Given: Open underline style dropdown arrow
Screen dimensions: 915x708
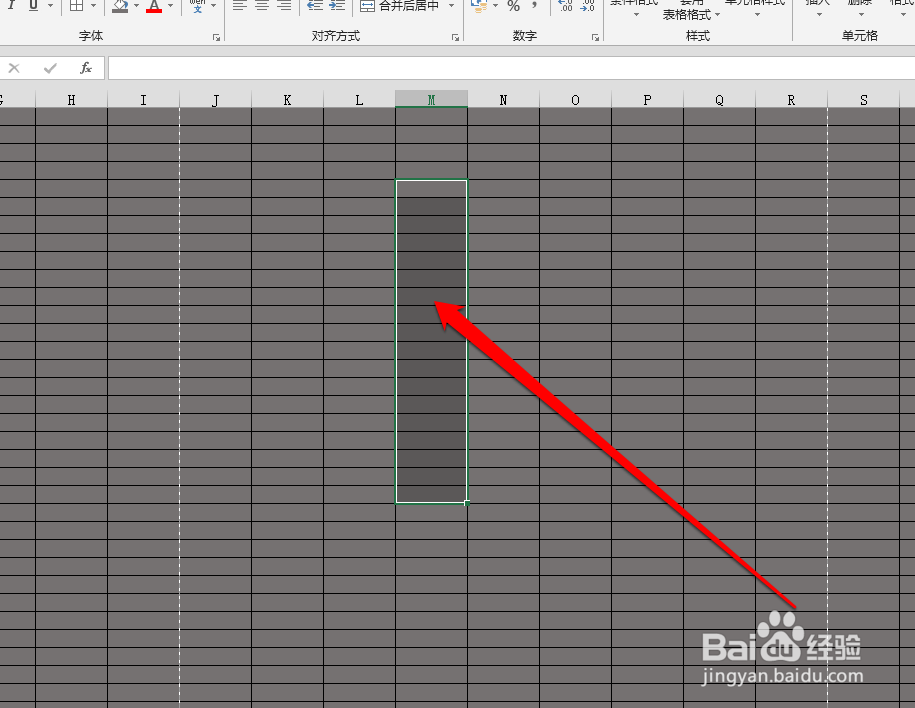Looking at the screenshot, I should (x=50, y=5).
